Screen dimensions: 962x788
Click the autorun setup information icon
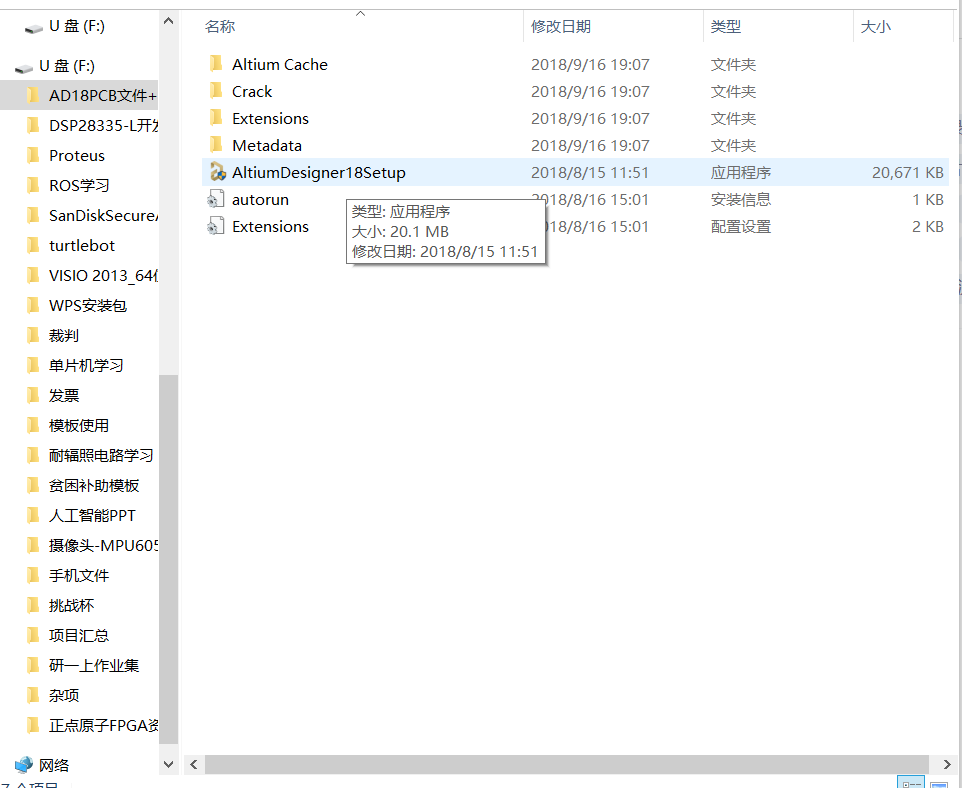click(215, 199)
